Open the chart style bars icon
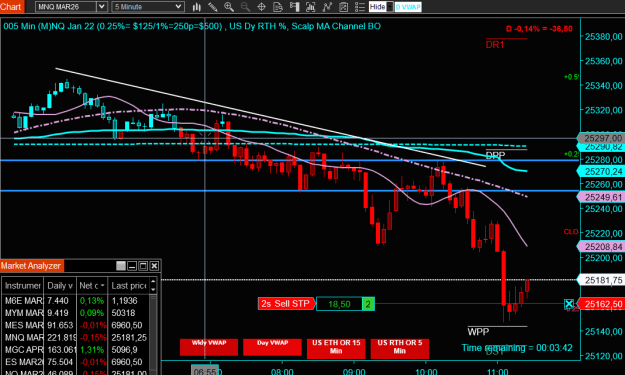 tap(197, 7)
